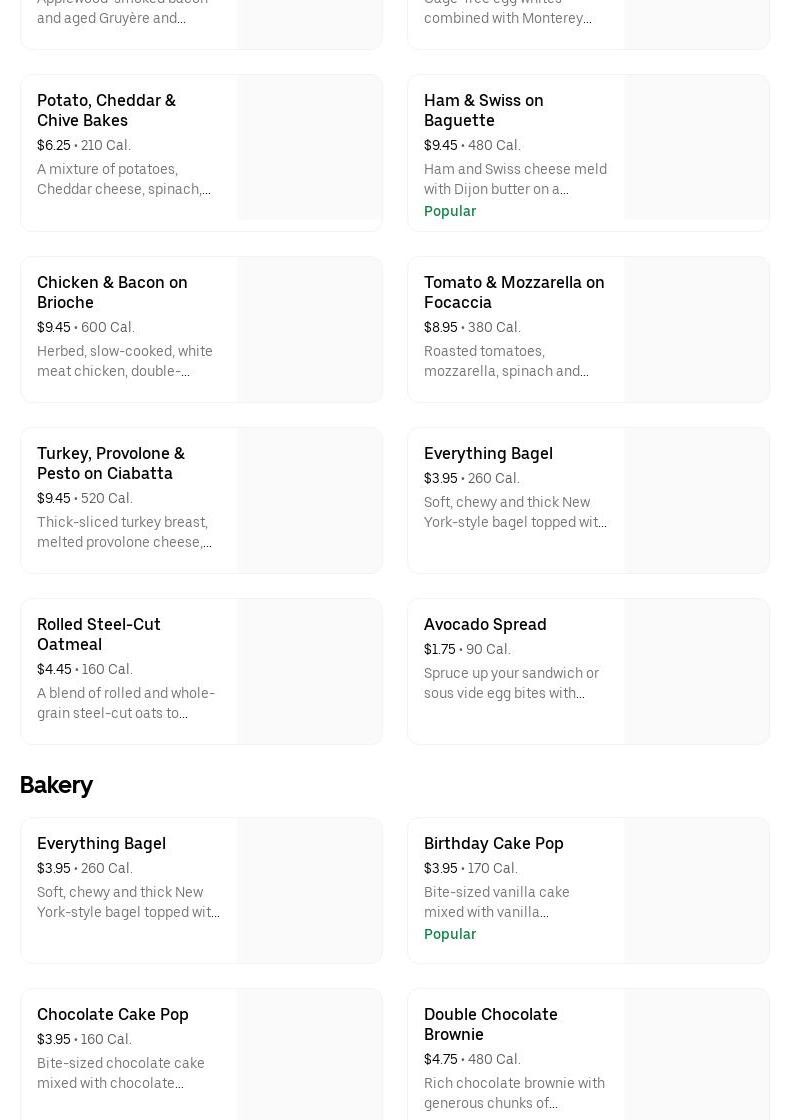Image resolution: width=804 pixels, height=1120 pixels.
Task: Click the Bakery section heading
Action: point(56,785)
